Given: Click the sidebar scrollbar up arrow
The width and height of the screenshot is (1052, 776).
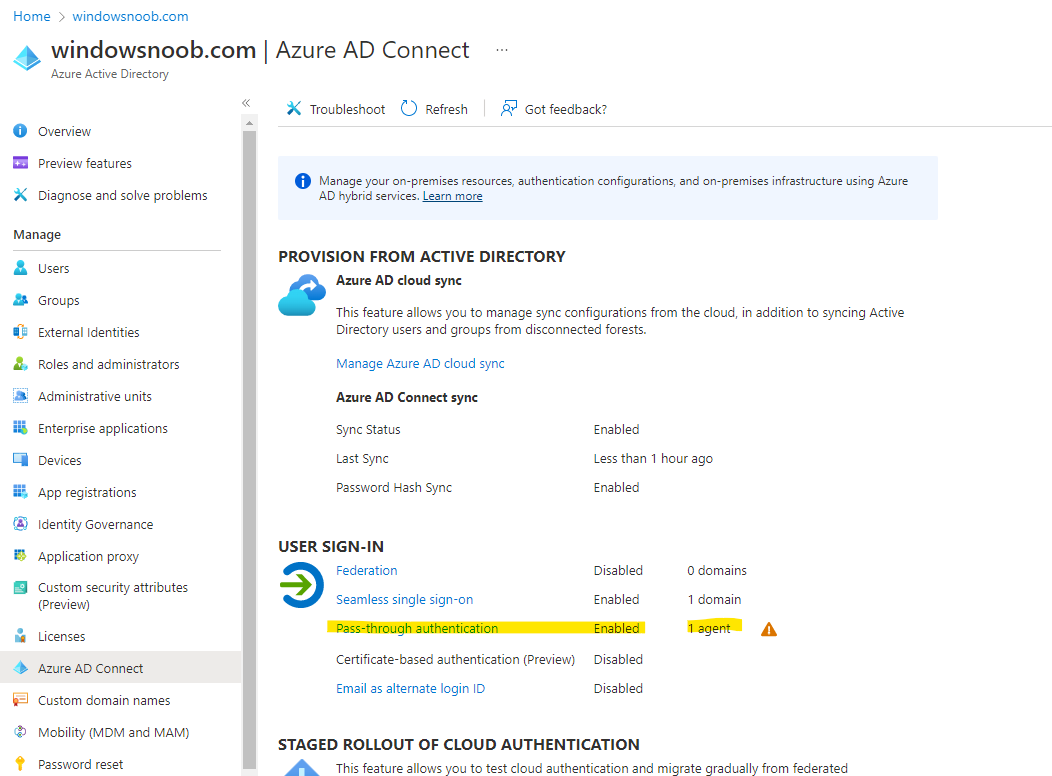Looking at the screenshot, I should [x=250, y=123].
